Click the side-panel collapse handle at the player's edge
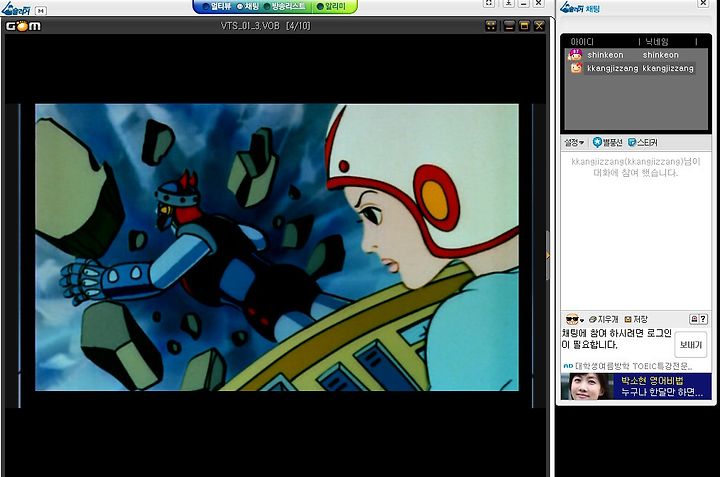Viewport: 720px width, 477px height. (547, 255)
